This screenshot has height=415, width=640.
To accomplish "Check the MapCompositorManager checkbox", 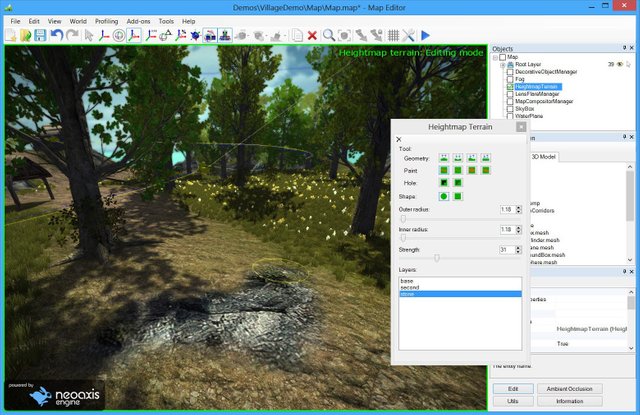I will pyautogui.click(x=510, y=101).
